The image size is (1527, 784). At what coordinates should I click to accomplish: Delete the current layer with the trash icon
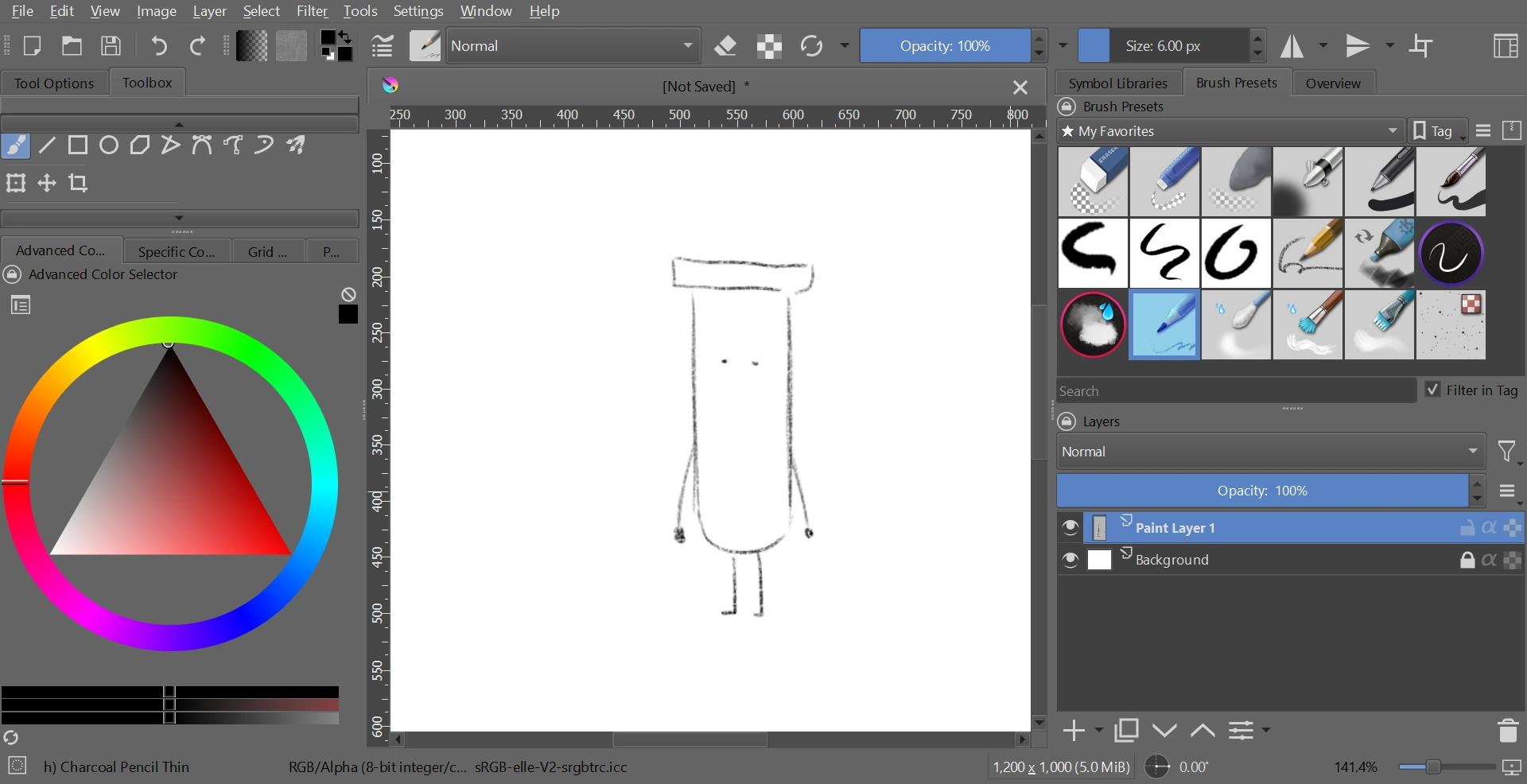tap(1509, 730)
